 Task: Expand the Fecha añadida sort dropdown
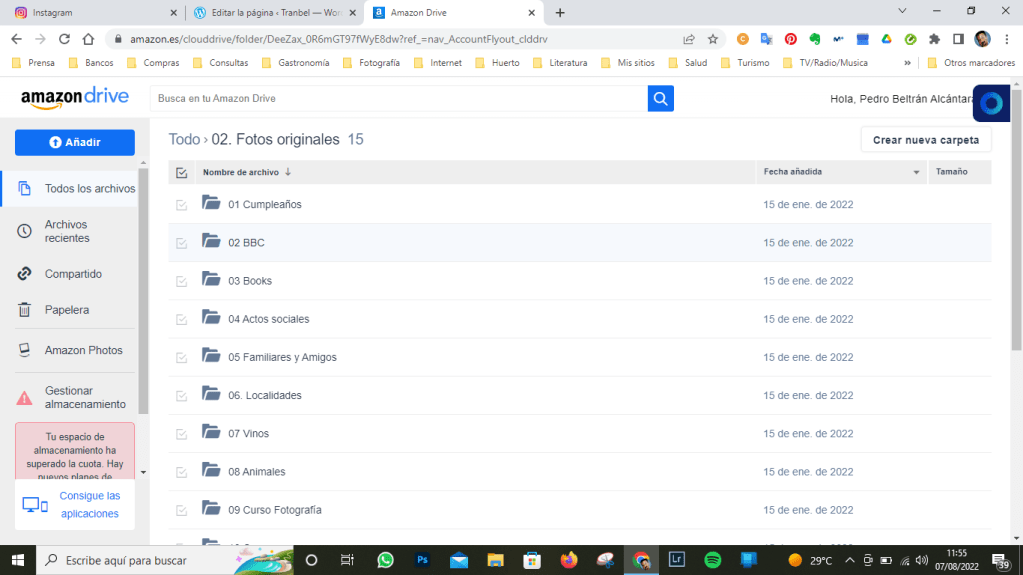point(916,172)
